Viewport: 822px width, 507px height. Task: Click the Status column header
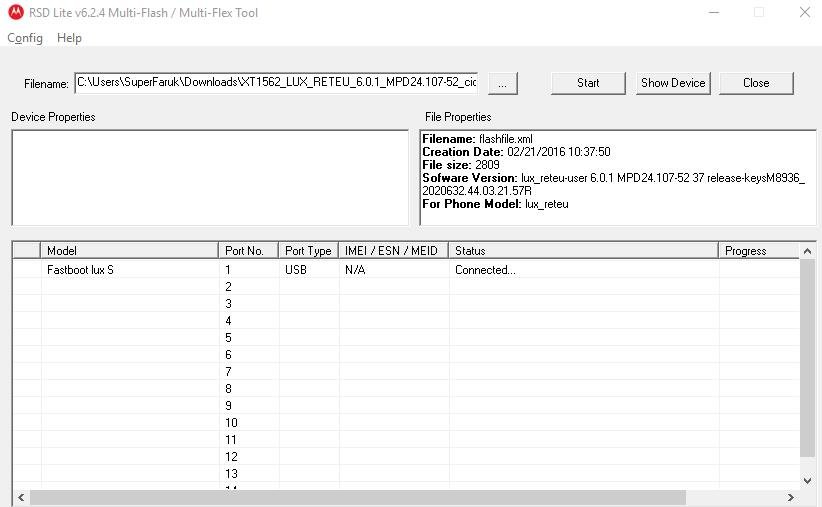coord(583,251)
